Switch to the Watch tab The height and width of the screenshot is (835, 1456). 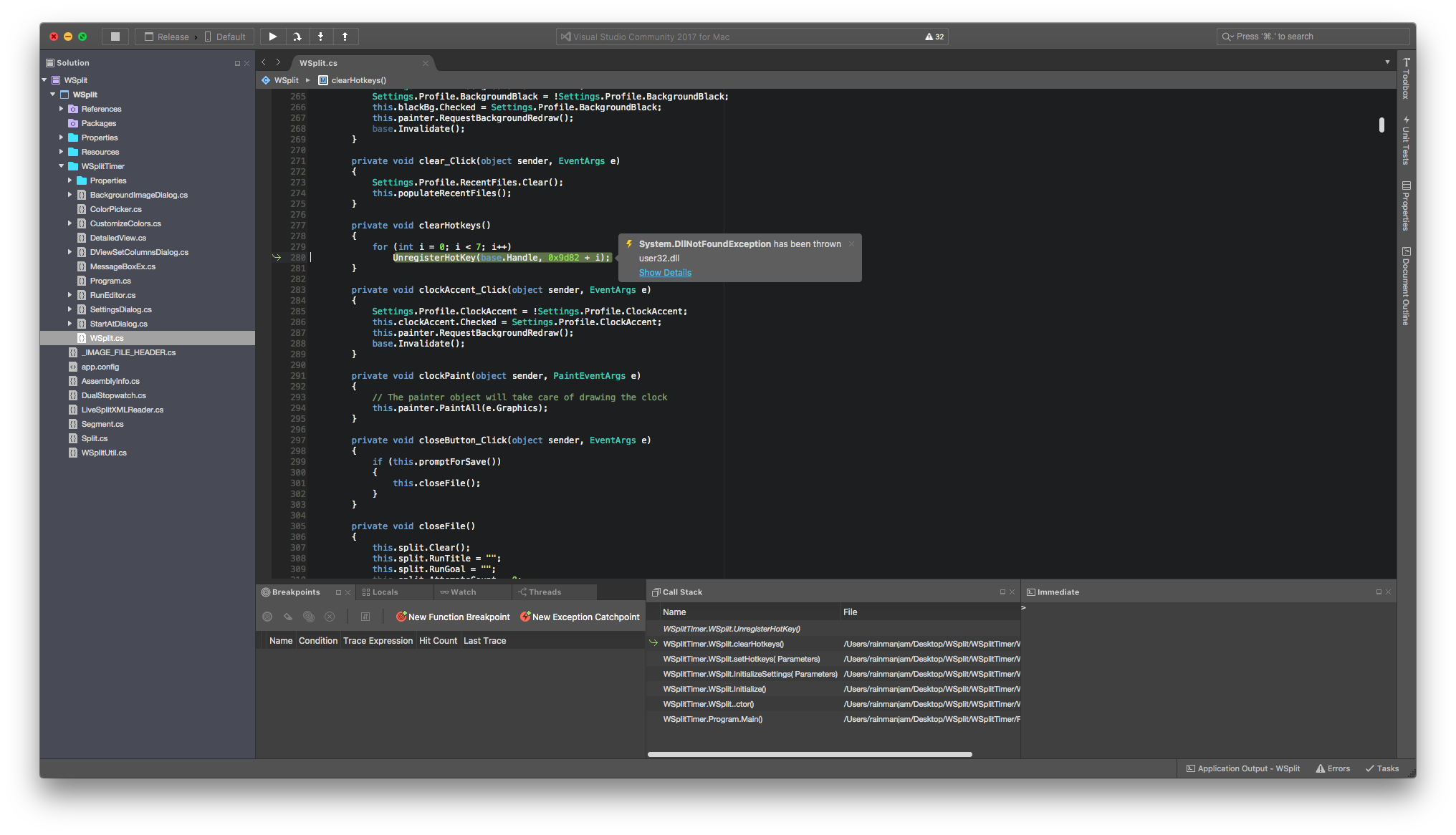pyautogui.click(x=462, y=592)
